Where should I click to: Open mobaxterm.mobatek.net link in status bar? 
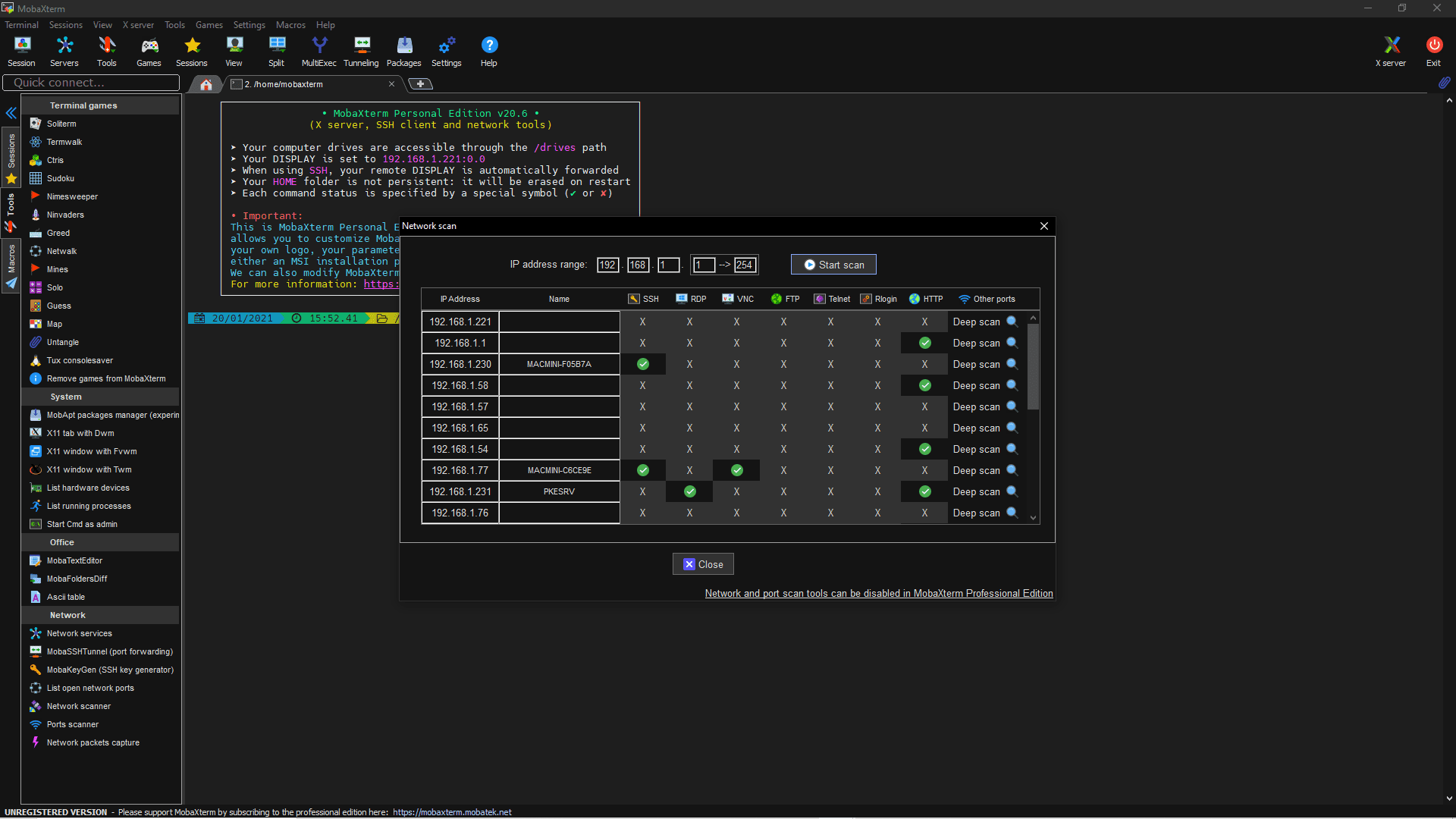452,812
